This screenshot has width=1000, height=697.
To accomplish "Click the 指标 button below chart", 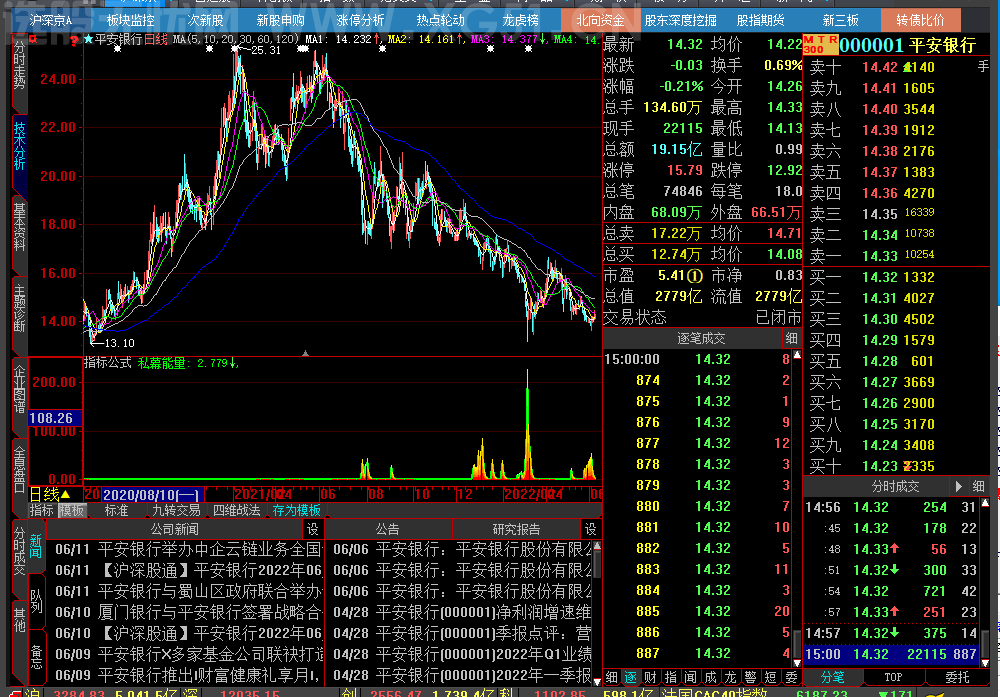I will pos(41,511).
